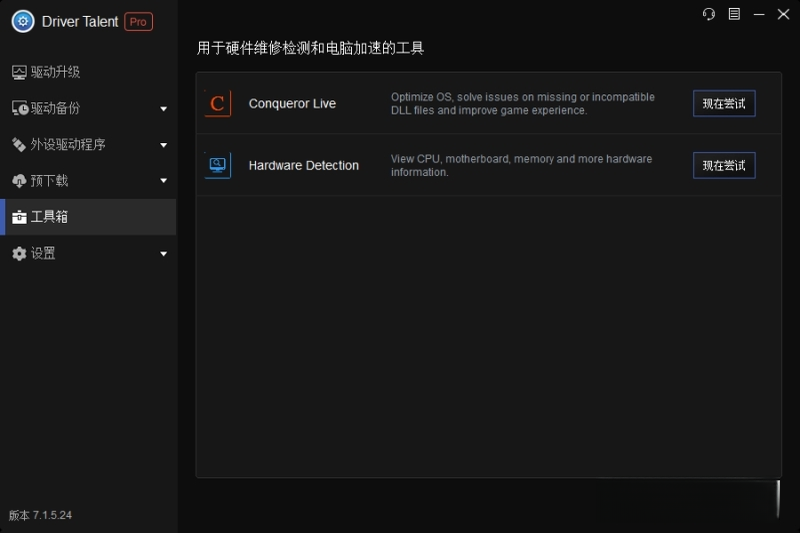Select 预下载 in sidebar

pos(88,181)
